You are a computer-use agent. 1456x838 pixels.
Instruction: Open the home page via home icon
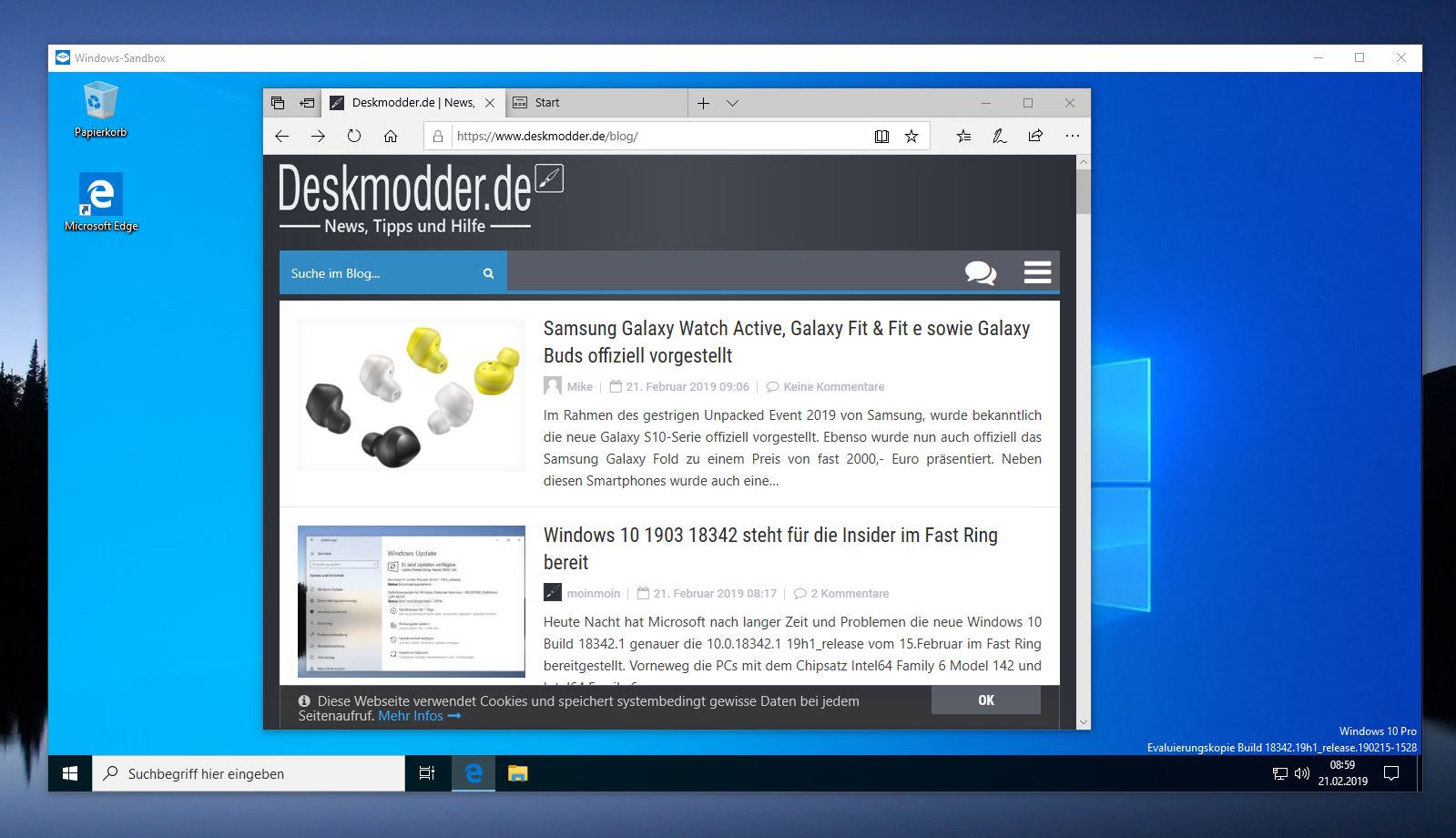(391, 136)
